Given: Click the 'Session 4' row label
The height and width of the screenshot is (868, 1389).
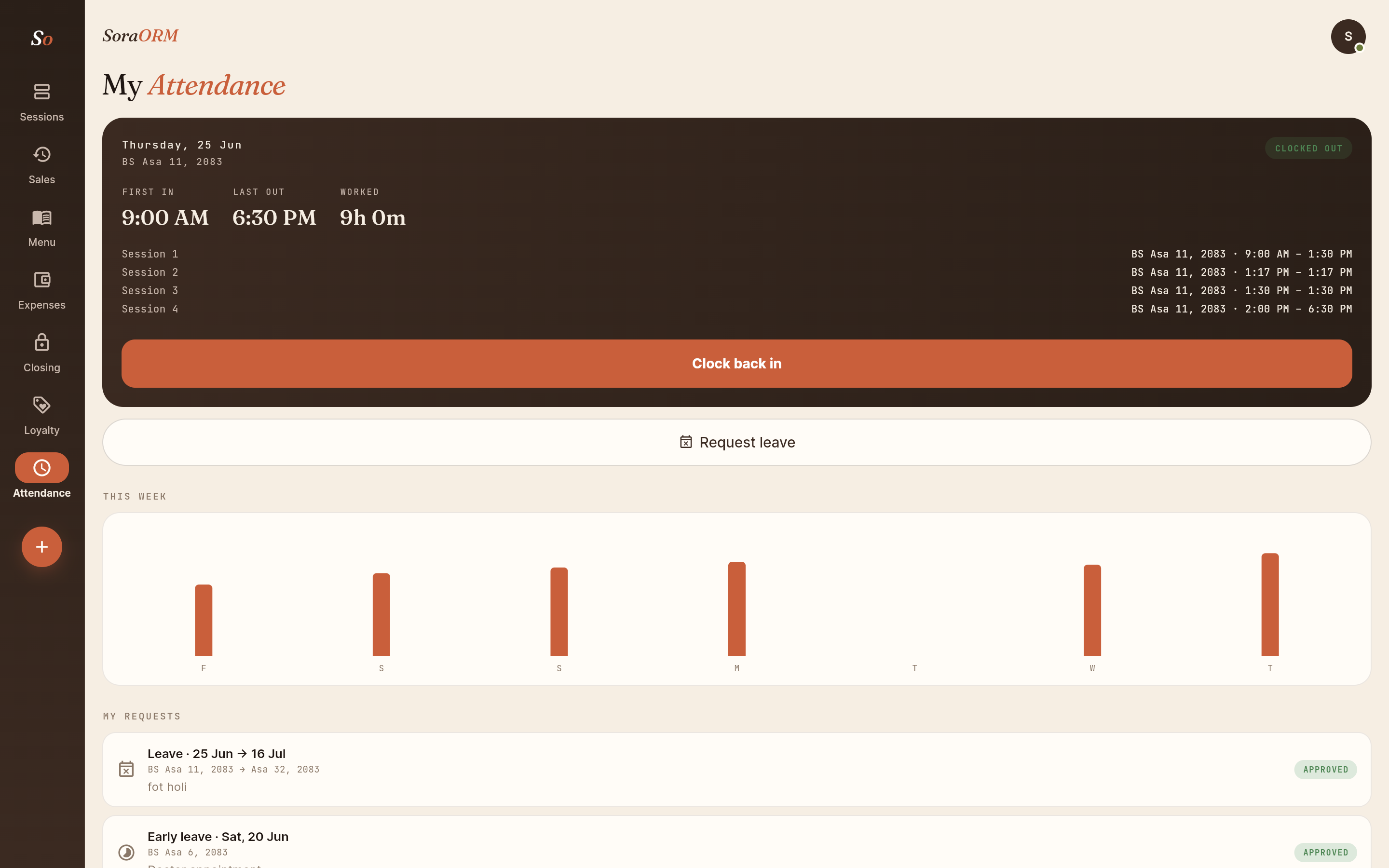Looking at the screenshot, I should pyautogui.click(x=150, y=309).
